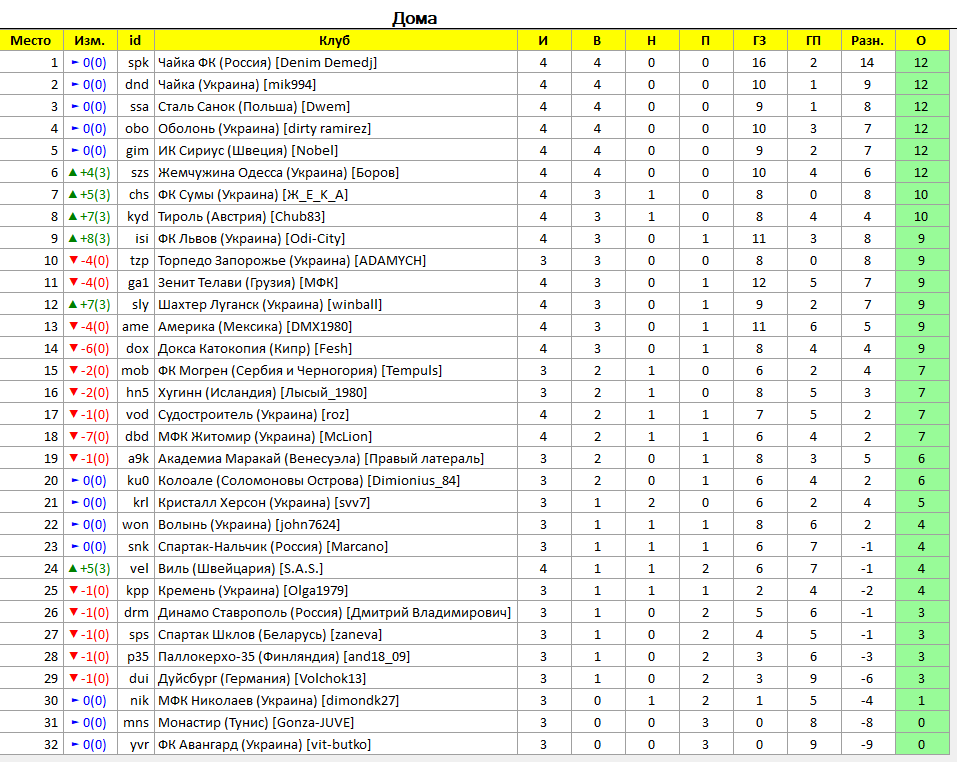
Task: Click the id cell 'obo'
Action: [137, 129]
